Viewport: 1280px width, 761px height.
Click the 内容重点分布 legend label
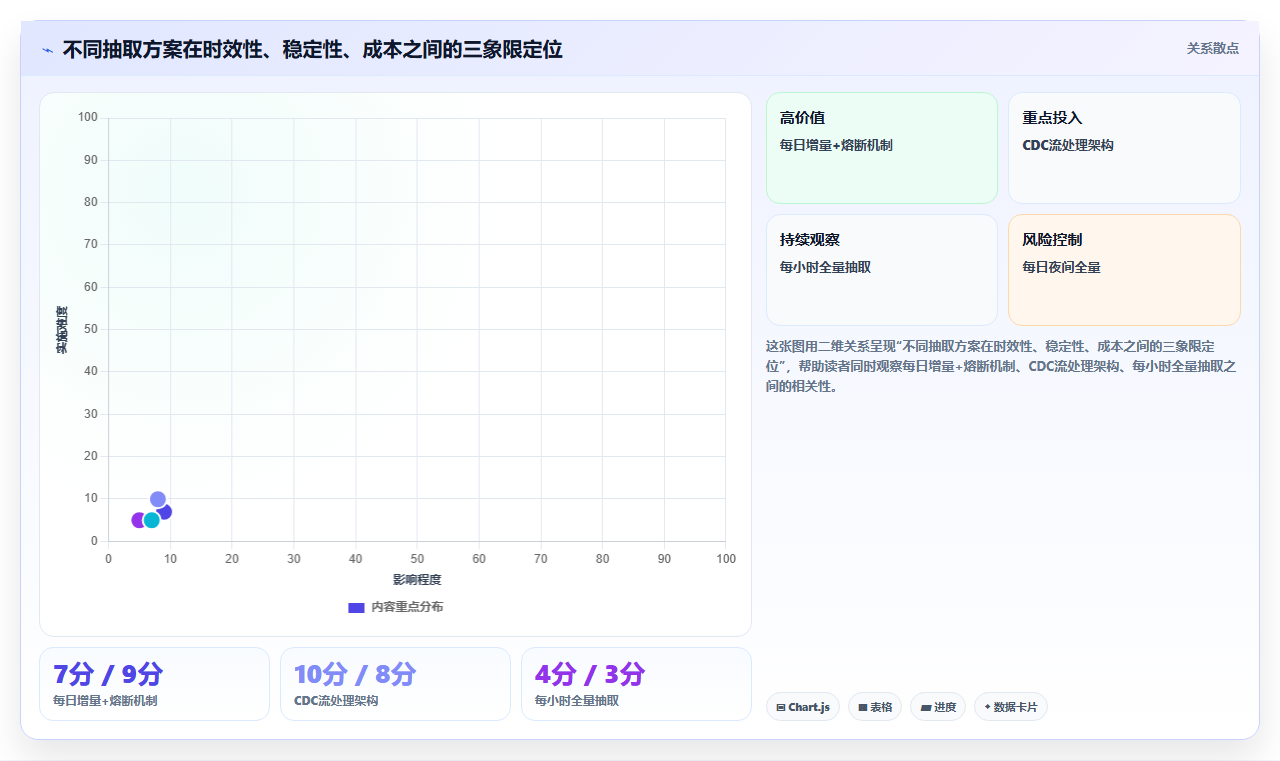coord(407,607)
